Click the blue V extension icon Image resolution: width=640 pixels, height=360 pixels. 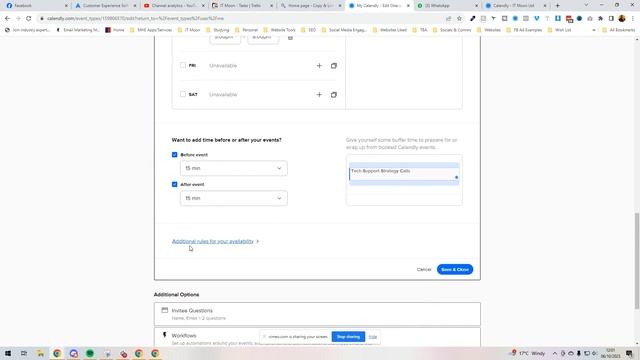pyautogui.click(x=536, y=18)
